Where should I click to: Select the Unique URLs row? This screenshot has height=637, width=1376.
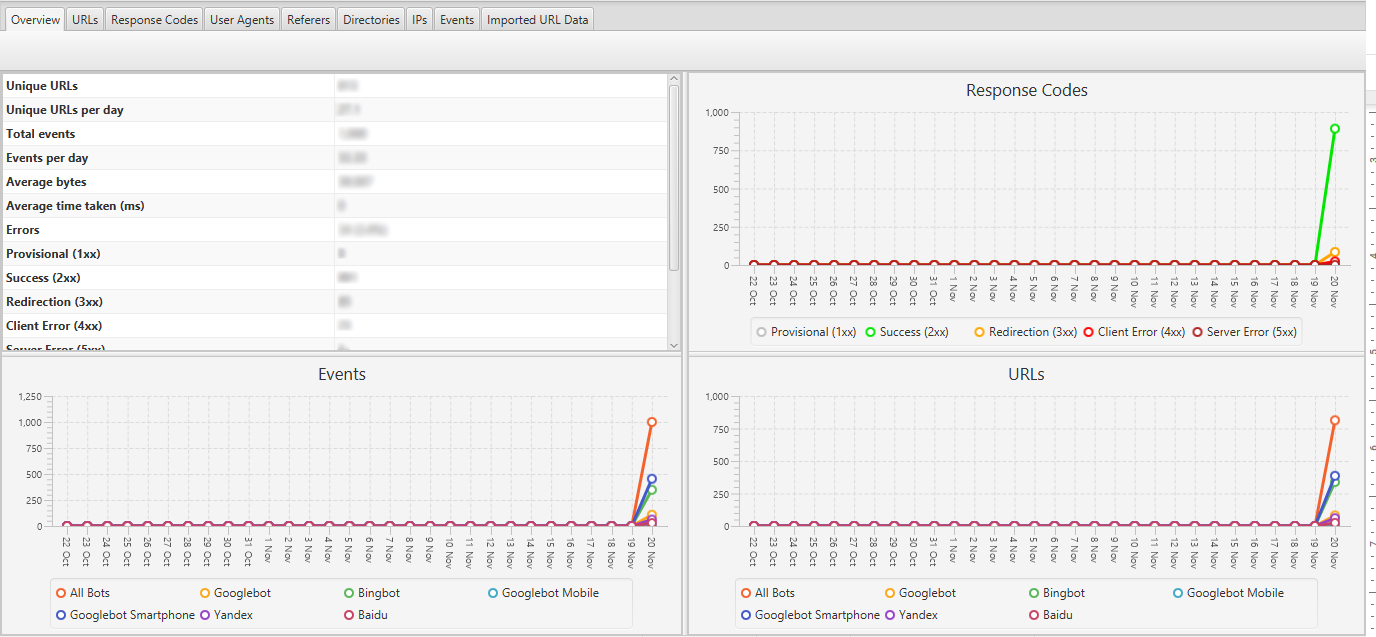point(170,86)
